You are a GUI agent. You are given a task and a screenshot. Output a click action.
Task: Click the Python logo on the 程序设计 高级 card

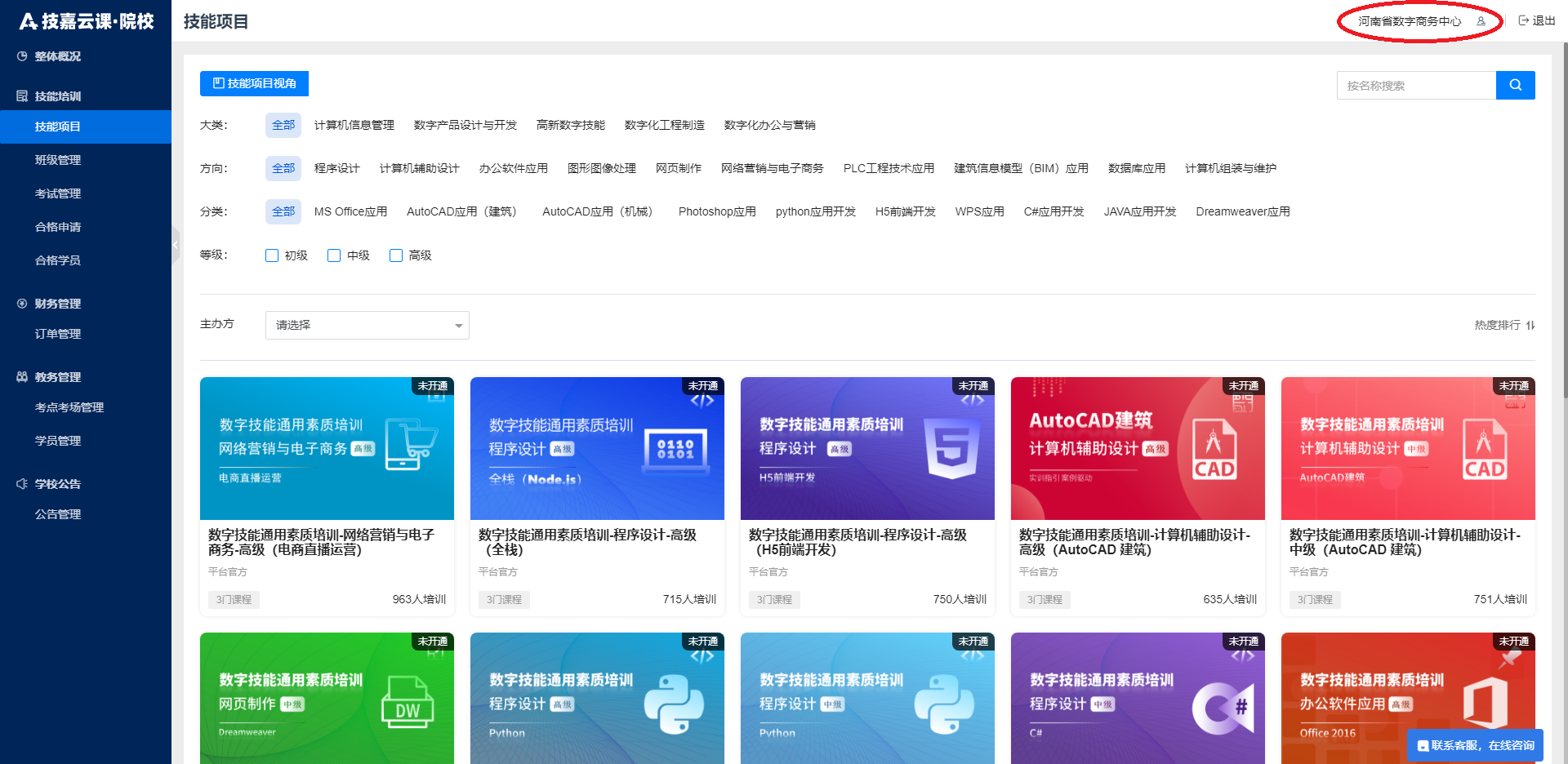click(674, 704)
